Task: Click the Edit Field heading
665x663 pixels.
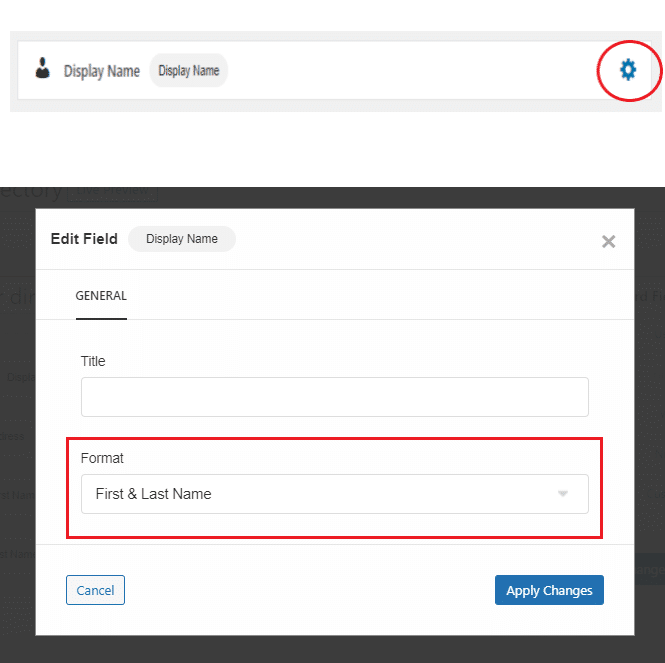Action: click(84, 239)
